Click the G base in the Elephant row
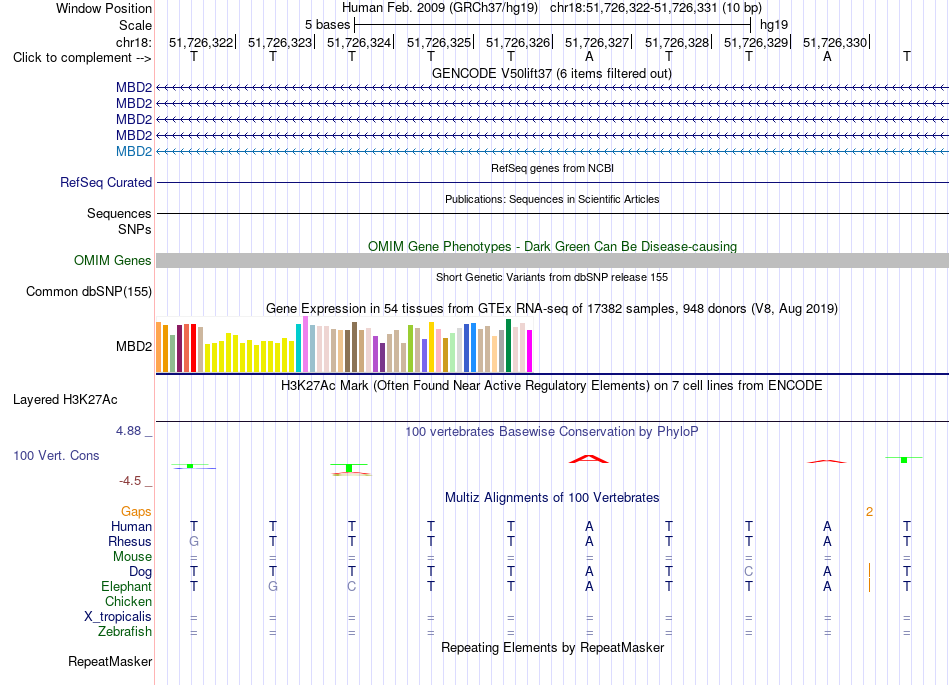The image size is (950, 685). click(x=273, y=587)
